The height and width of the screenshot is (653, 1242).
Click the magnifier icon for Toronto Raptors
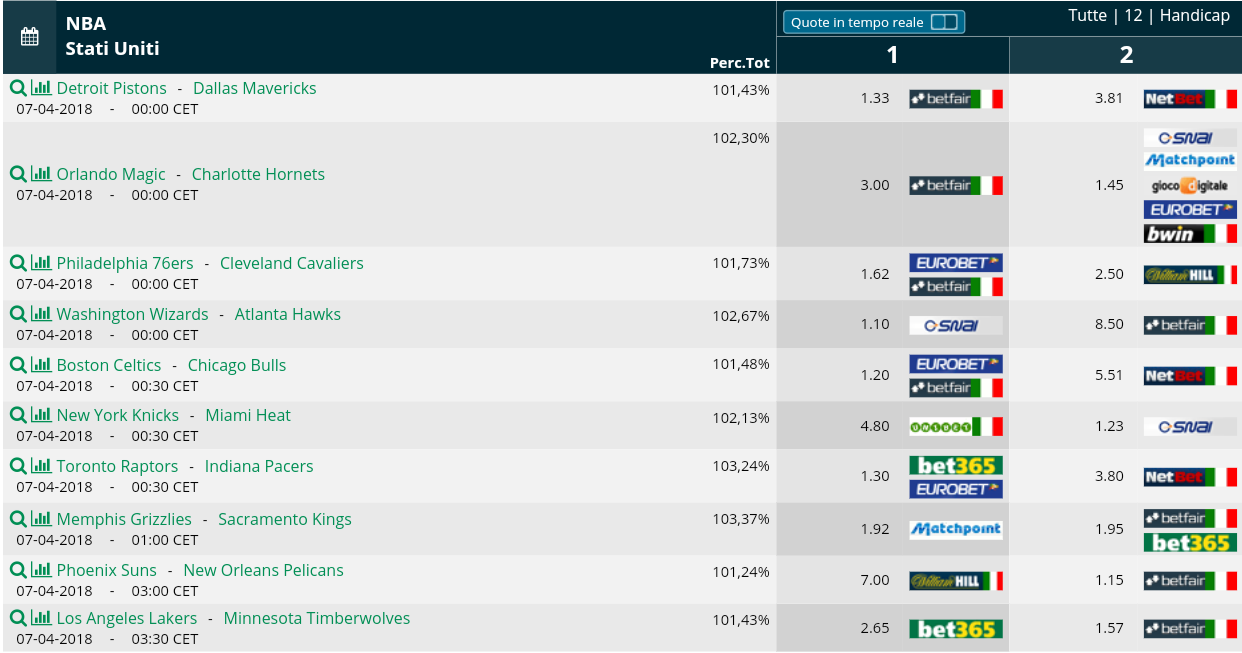[x=18, y=466]
